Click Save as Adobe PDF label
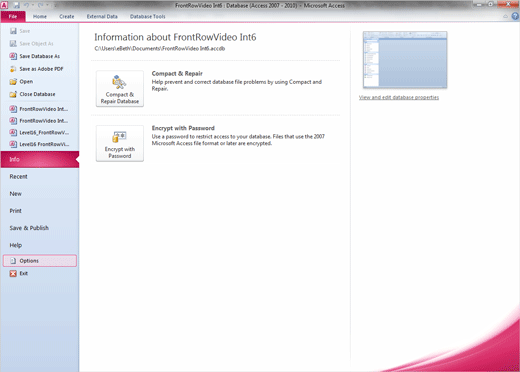This screenshot has height=372, width=520. tap(41, 69)
